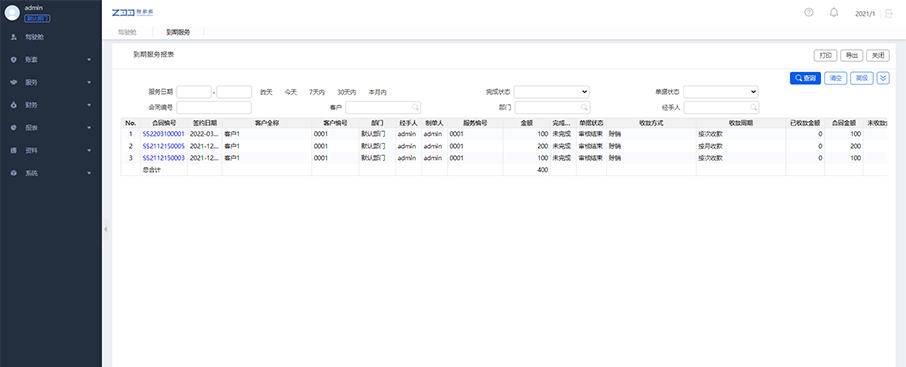Click the magnifier in the 客户 field

pyautogui.click(x=415, y=107)
